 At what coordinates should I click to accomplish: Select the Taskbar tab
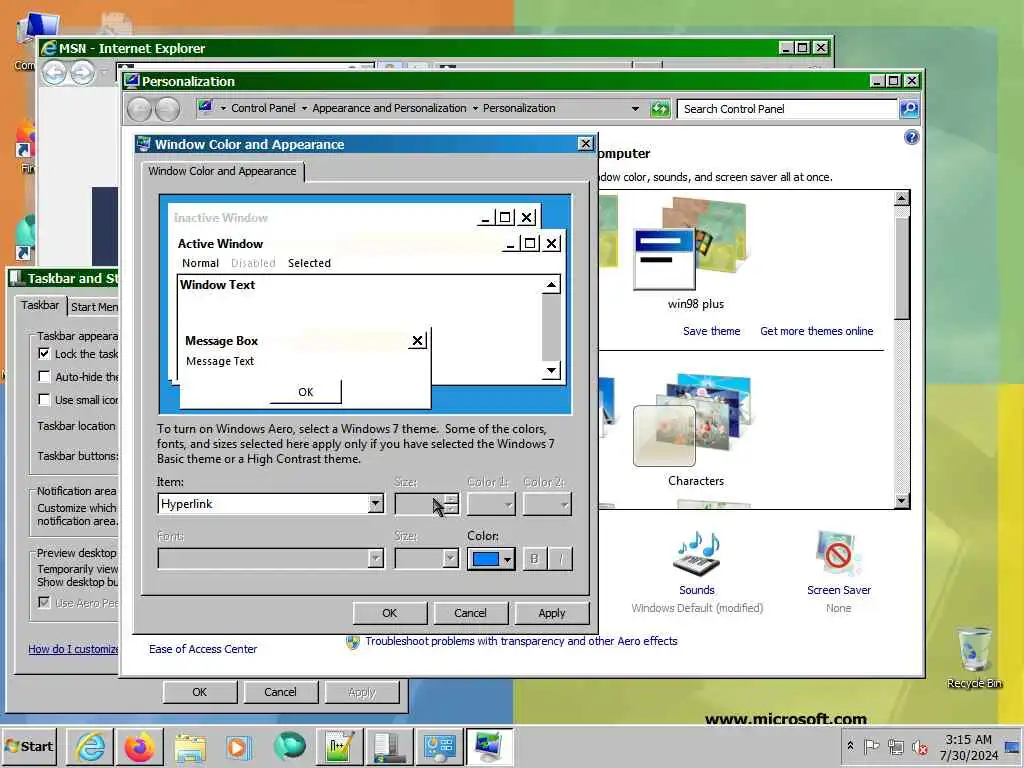40,305
